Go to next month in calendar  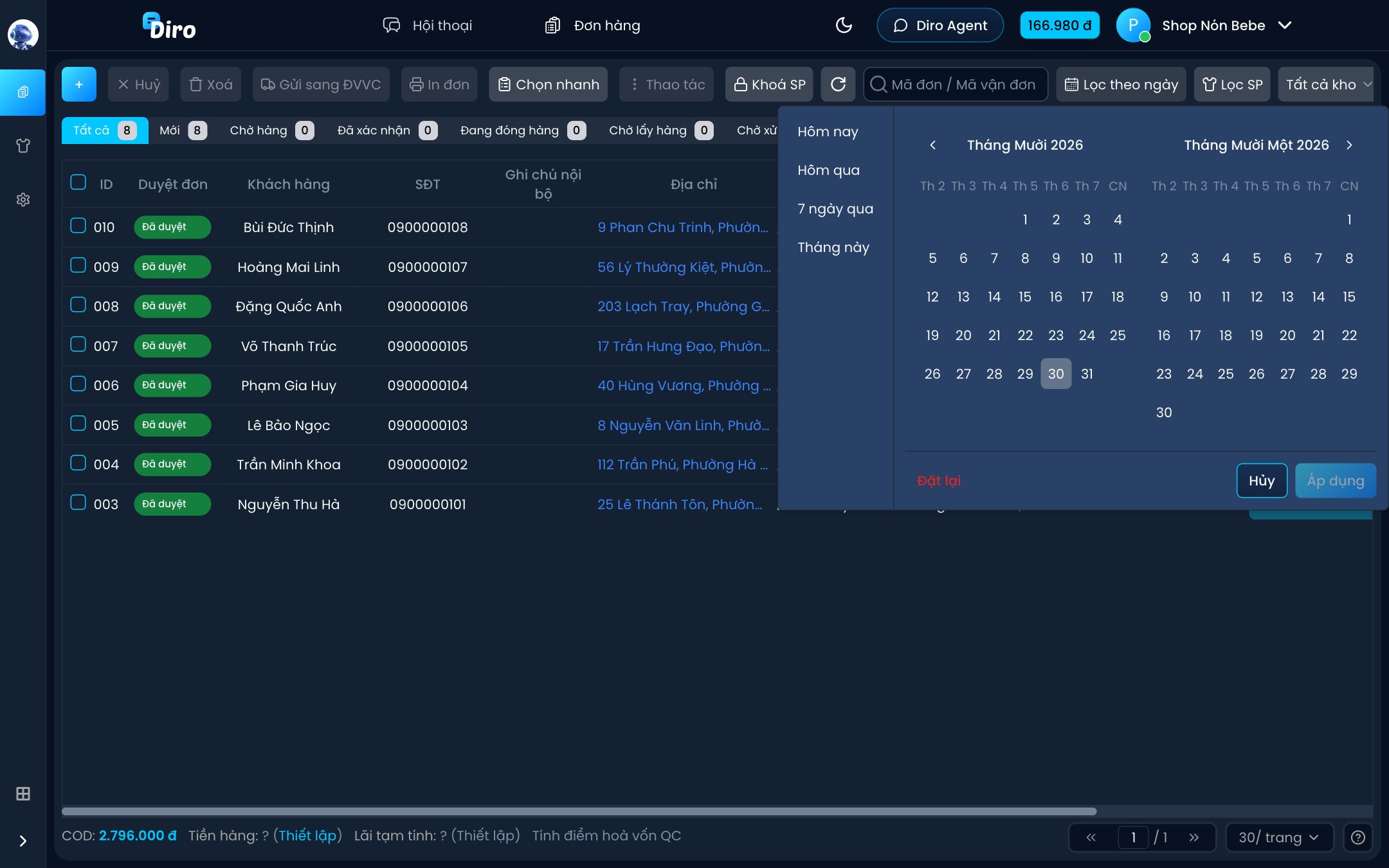1349,145
